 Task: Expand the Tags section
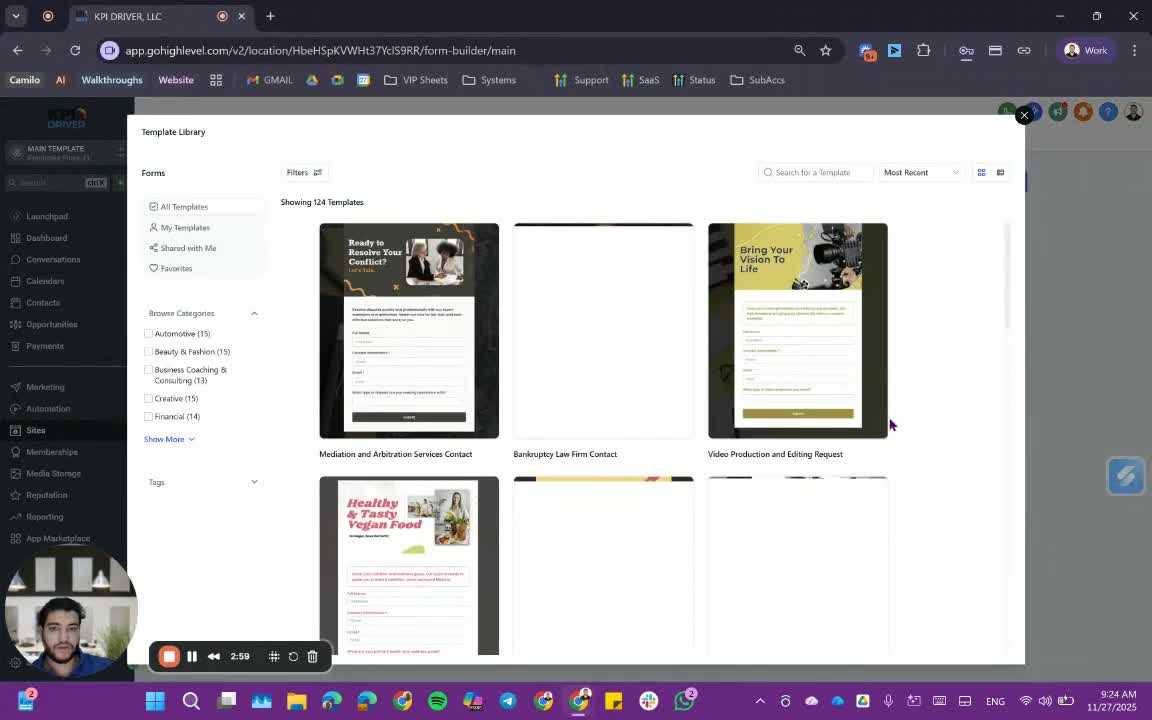point(254,483)
